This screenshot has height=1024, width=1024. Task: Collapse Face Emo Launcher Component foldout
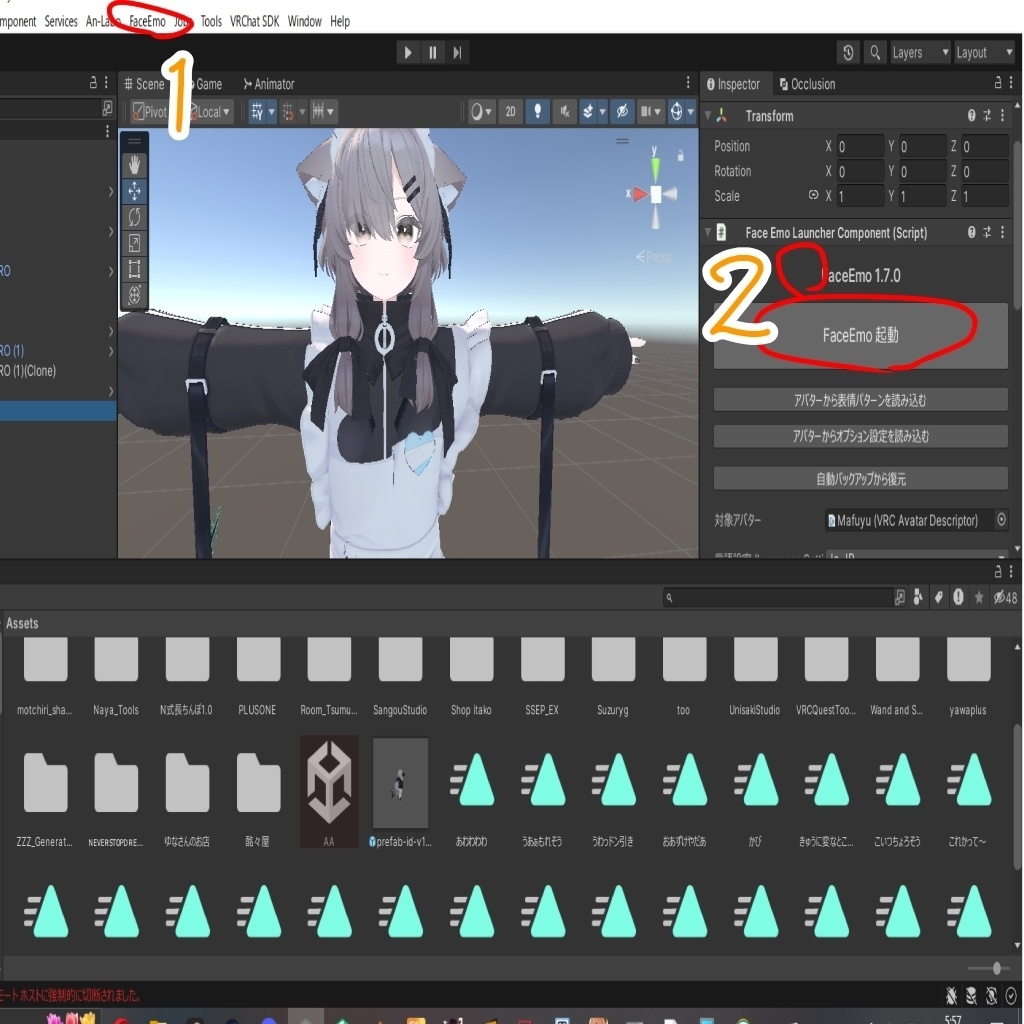point(707,232)
